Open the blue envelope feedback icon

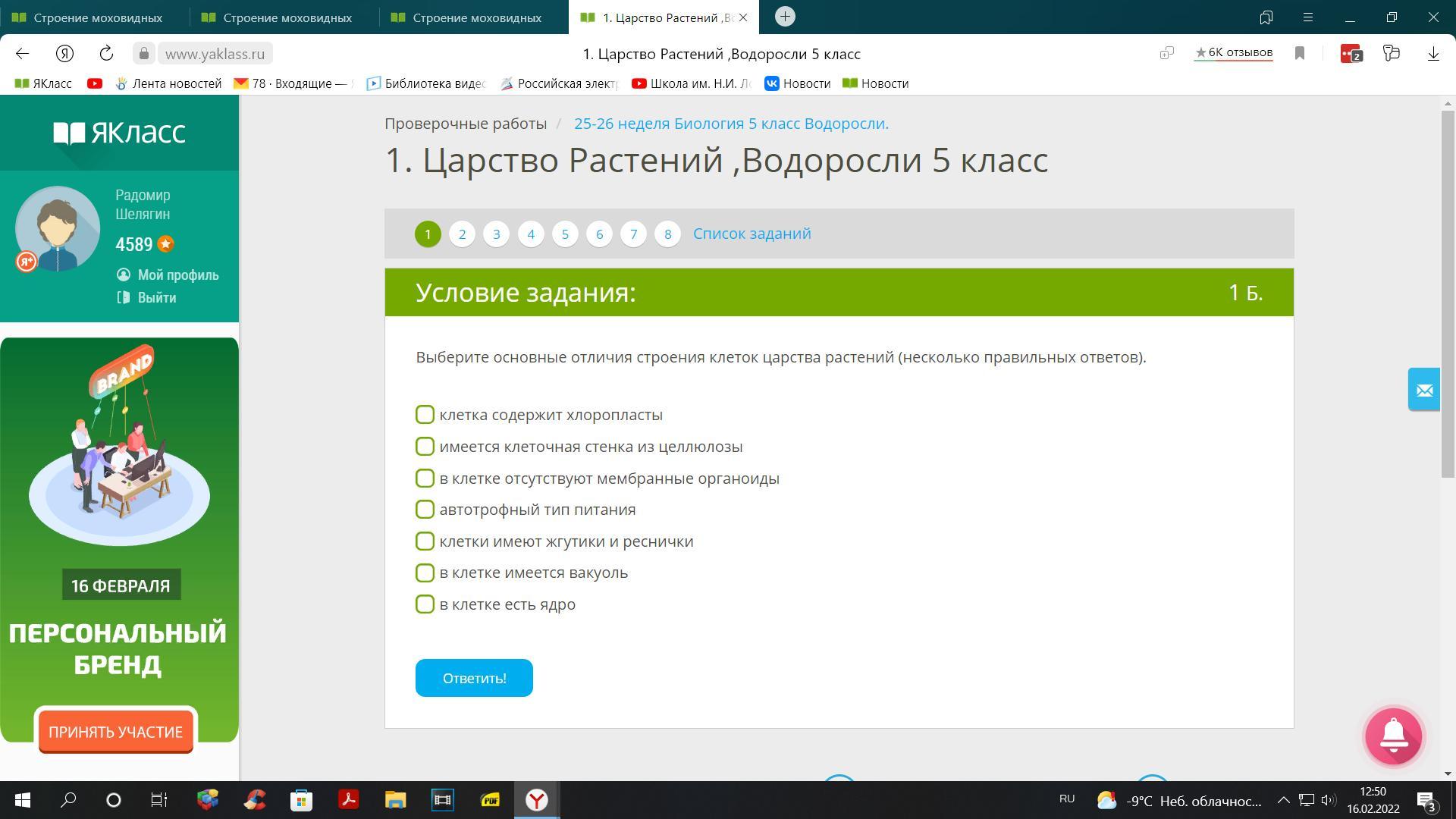coord(1423,390)
